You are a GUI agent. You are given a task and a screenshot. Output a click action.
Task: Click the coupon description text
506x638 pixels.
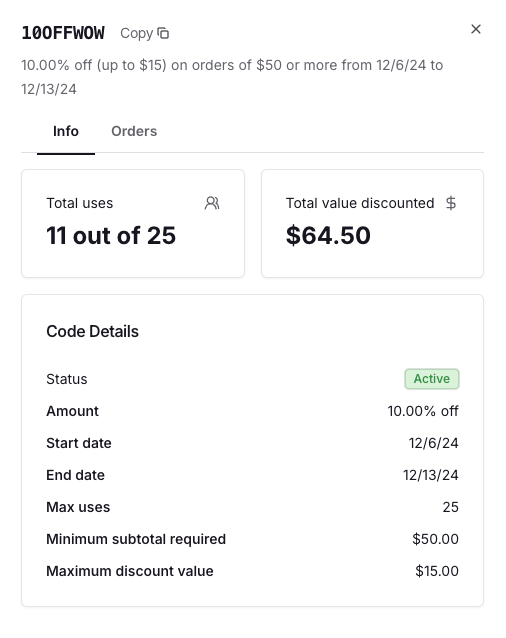click(232, 77)
